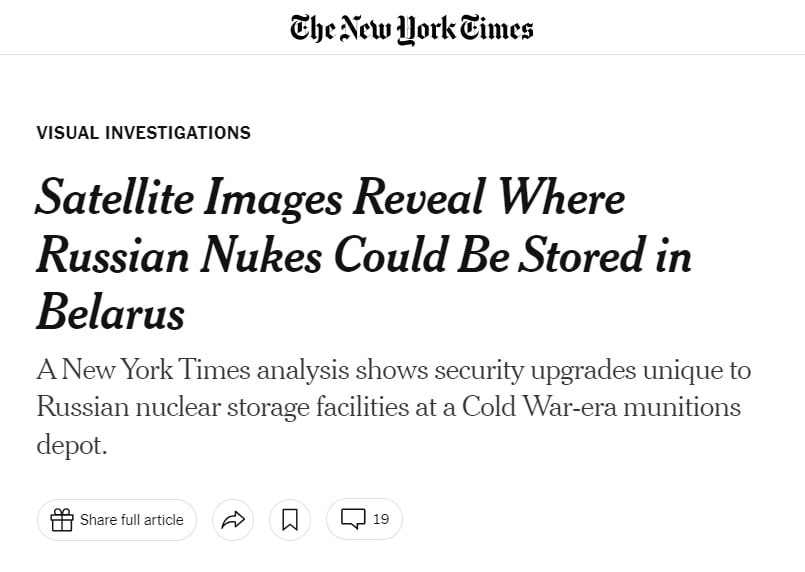This screenshot has height=572, width=805.
Task: Save article with the bookmark icon
Action: (290, 520)
